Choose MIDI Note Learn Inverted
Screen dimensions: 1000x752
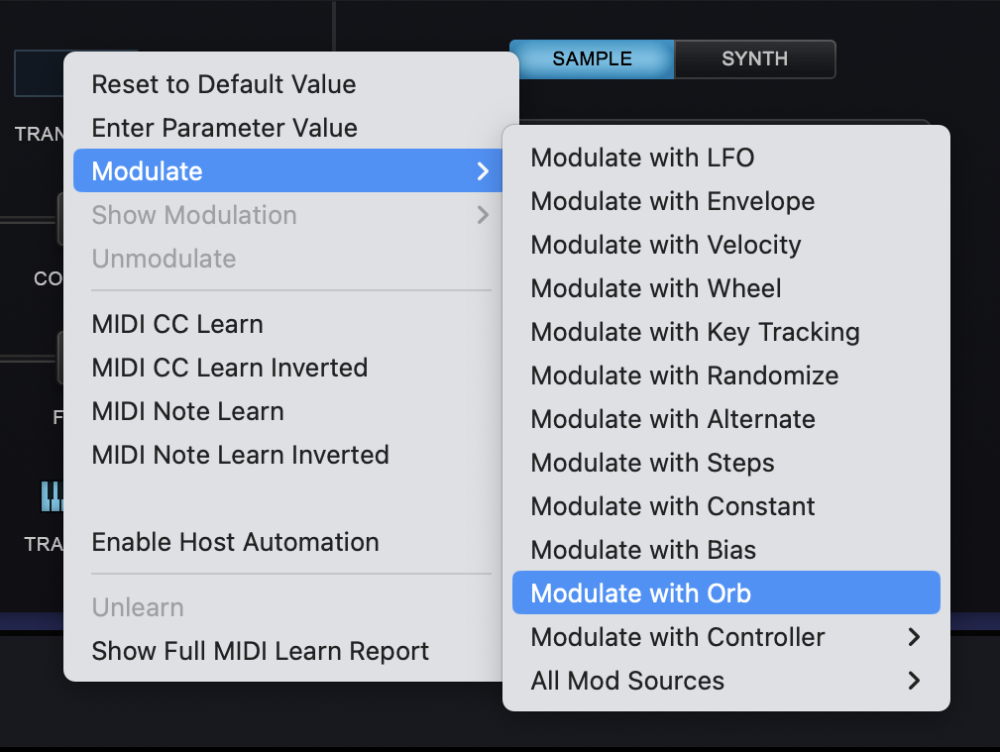tap(240, 455)
